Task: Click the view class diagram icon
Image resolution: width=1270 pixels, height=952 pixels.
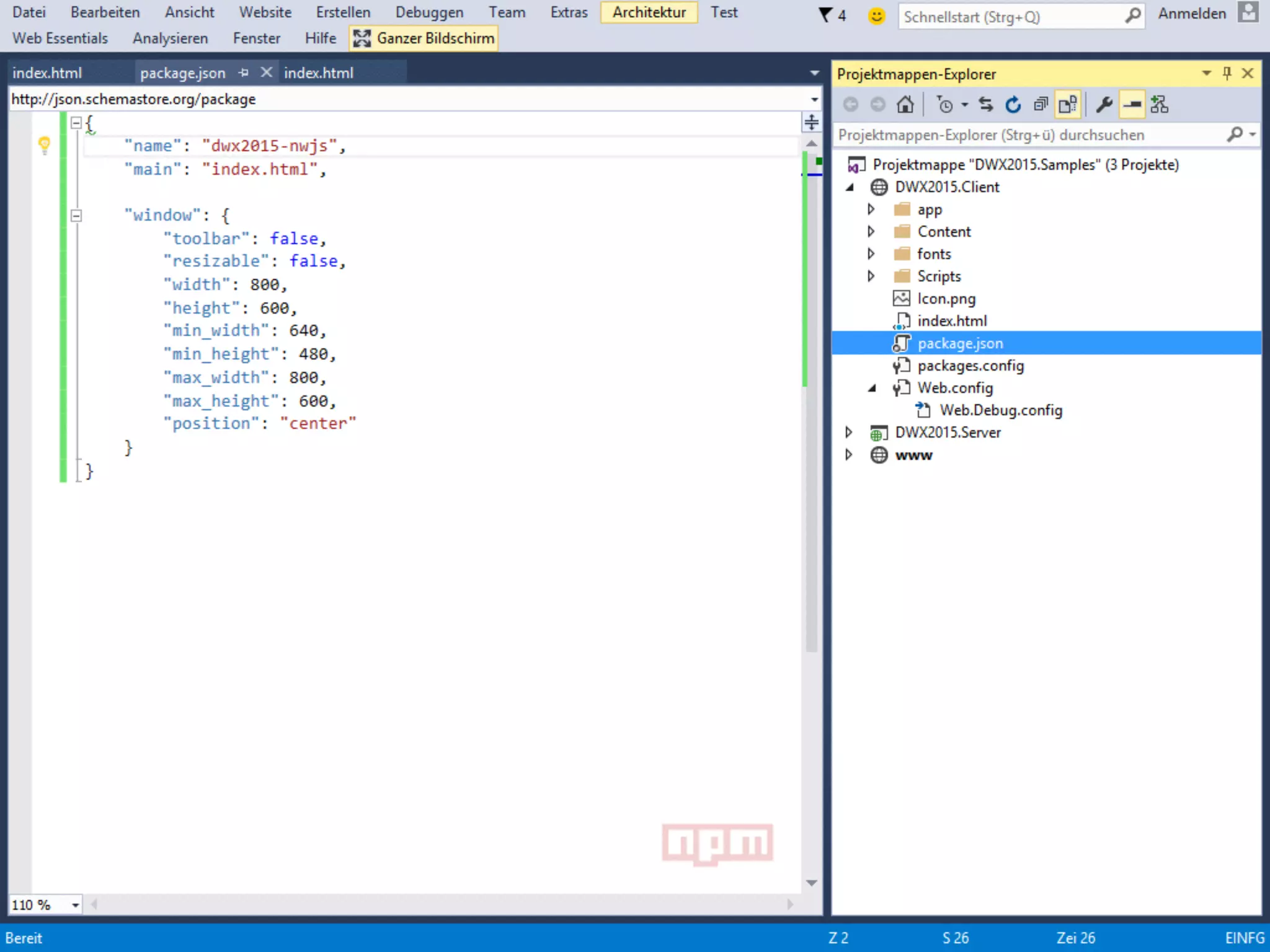Action: [1158, 105]
